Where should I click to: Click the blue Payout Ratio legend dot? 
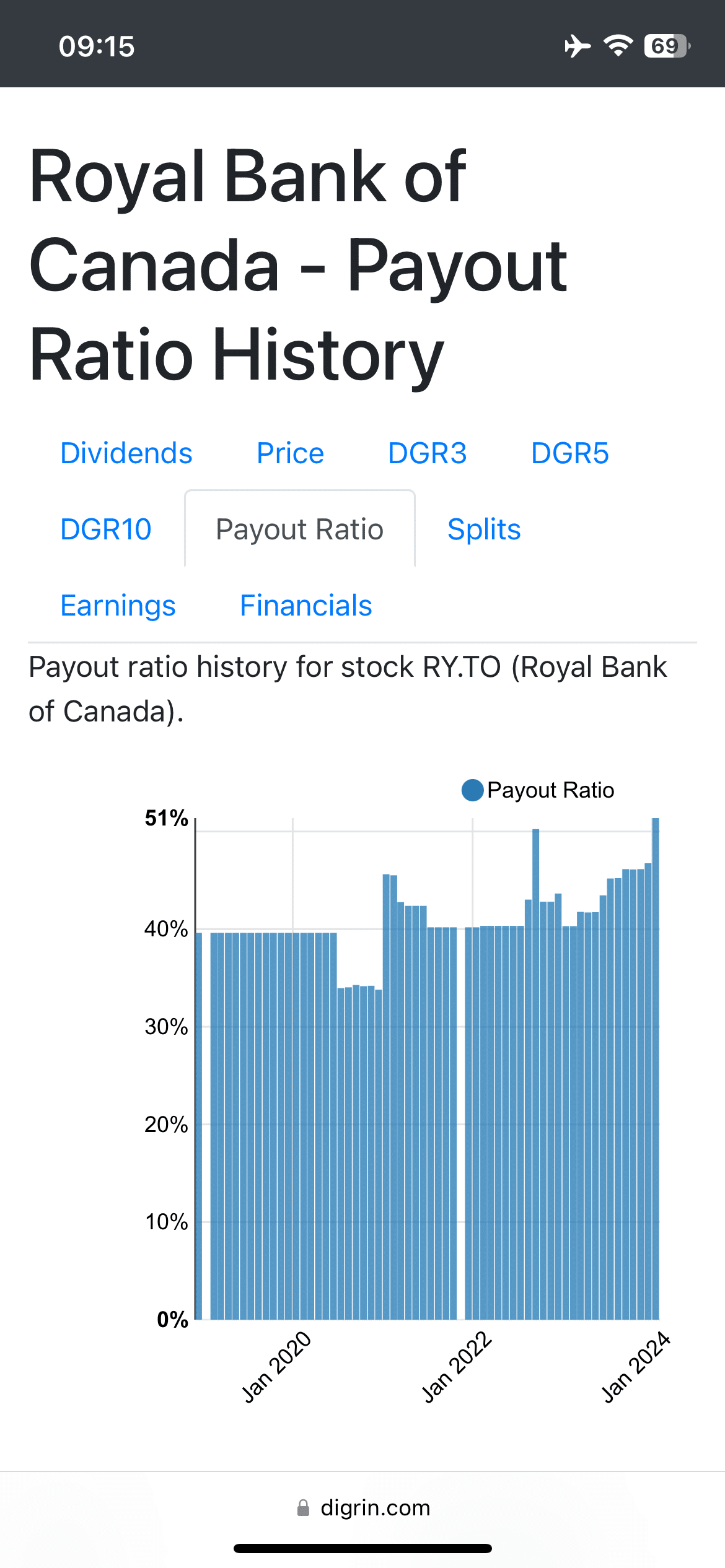tap(472, 790)
